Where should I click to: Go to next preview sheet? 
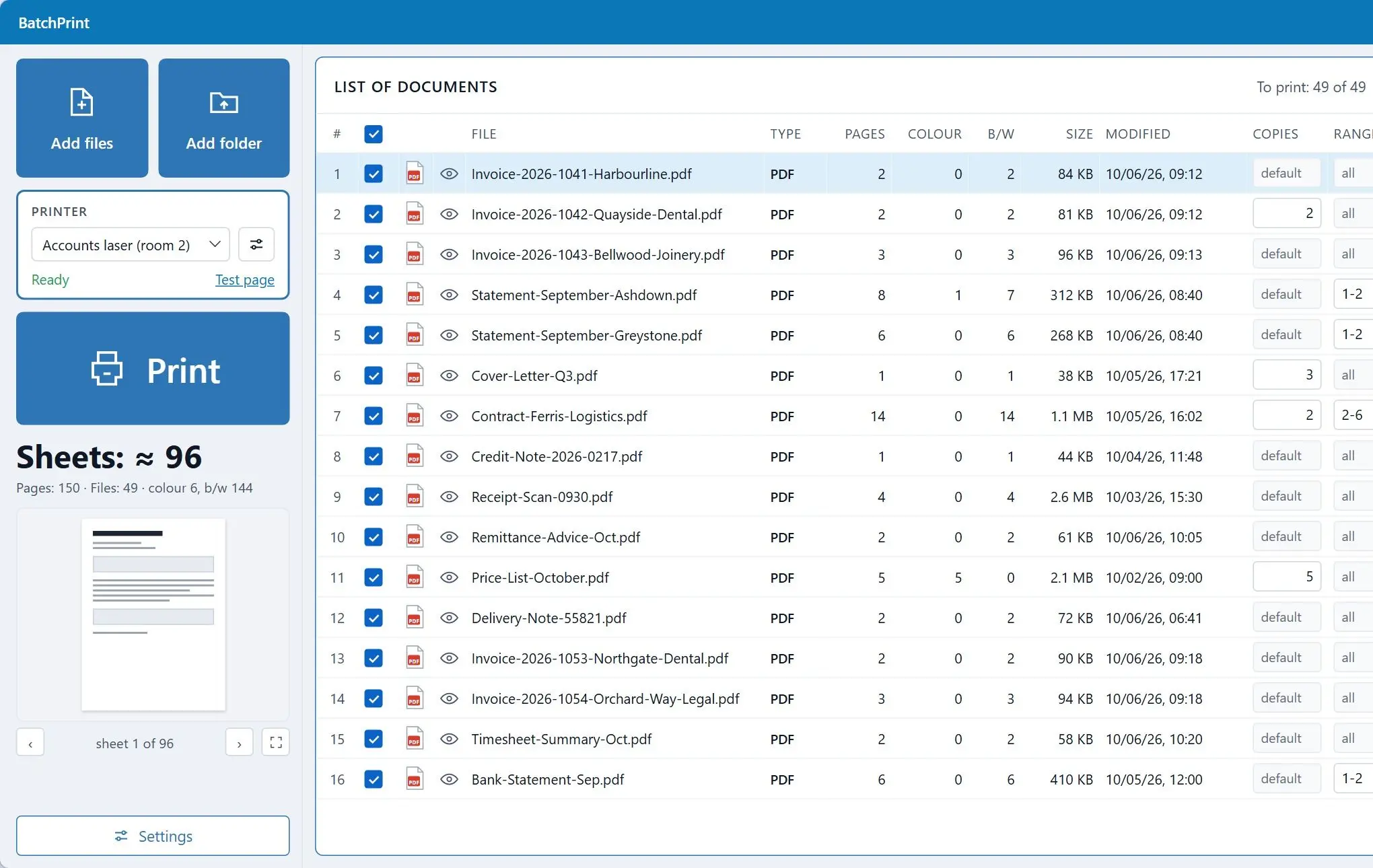(239, 742)
